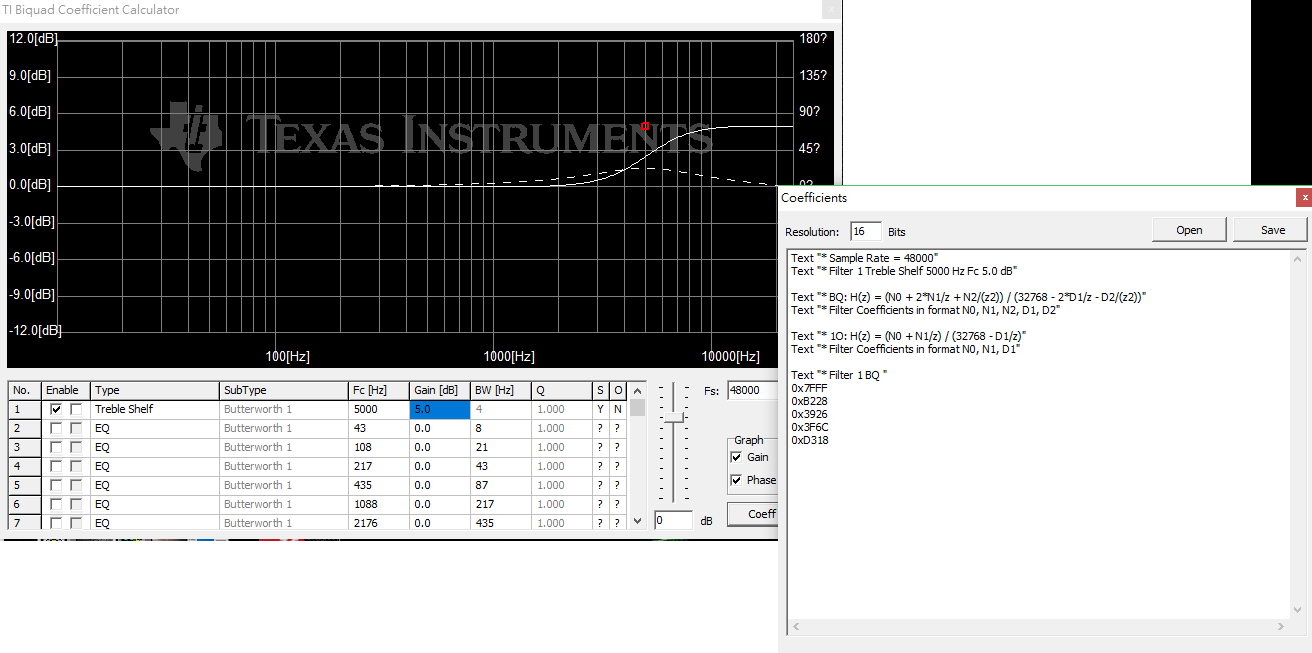This screenshot has width=1312, height=653.
Task: Click the Fc [Hz] column header
Action: (x=379, y=390)
